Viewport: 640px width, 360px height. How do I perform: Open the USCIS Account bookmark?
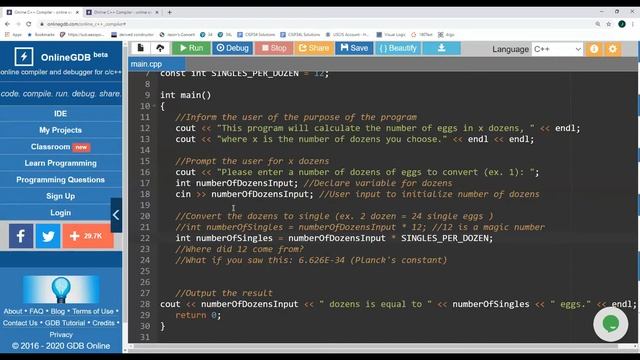347,35
